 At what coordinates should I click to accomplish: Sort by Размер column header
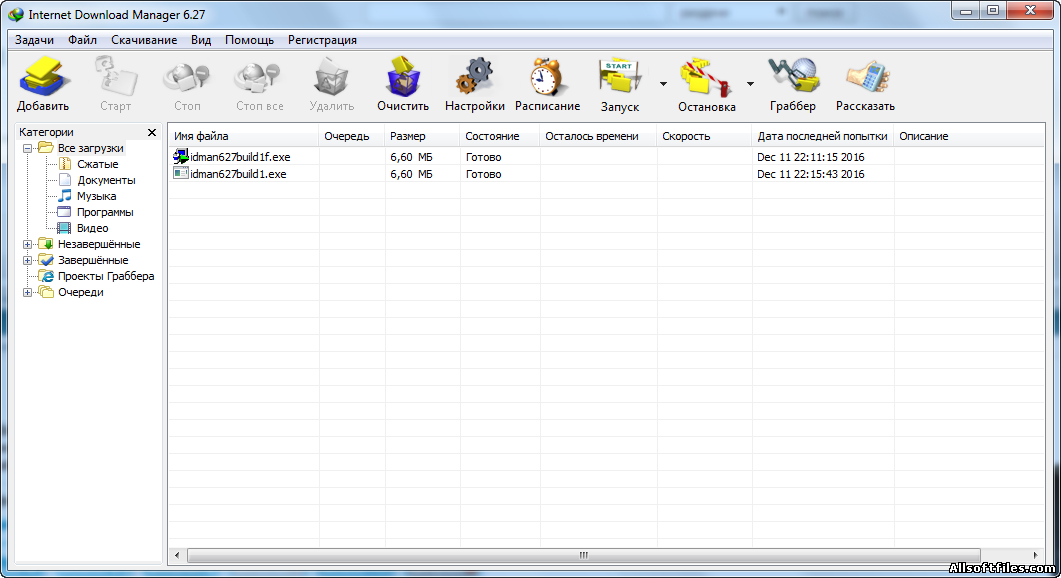tap(422, 136)
